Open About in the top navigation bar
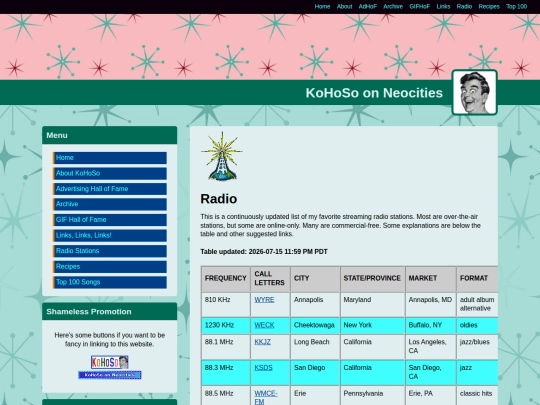Screen dimensions: 540x405 pos(344,7)
